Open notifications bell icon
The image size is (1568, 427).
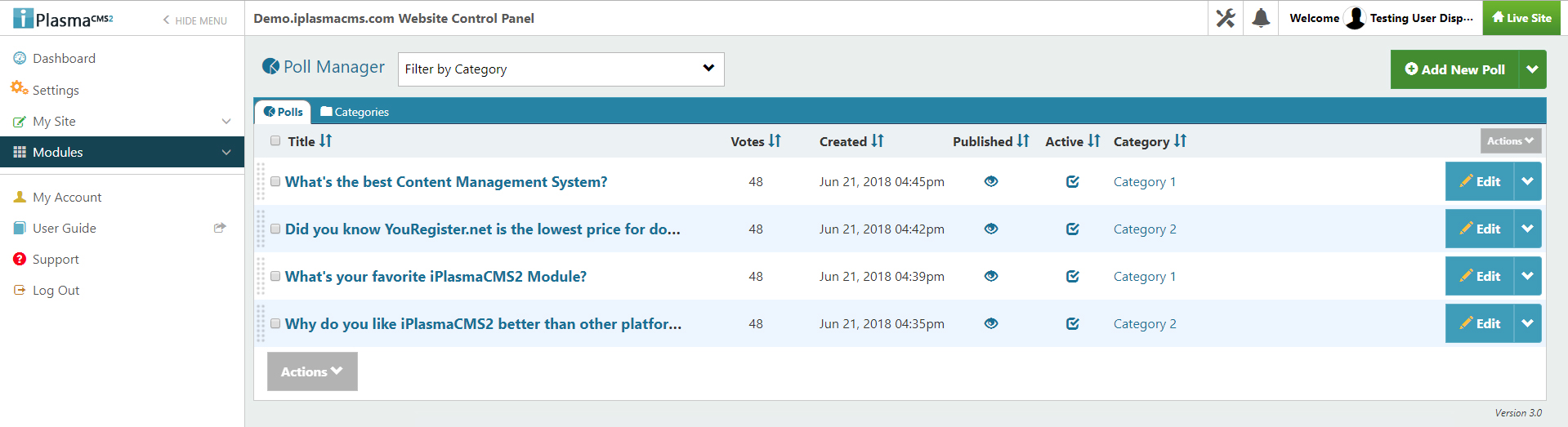(1261, 18)
